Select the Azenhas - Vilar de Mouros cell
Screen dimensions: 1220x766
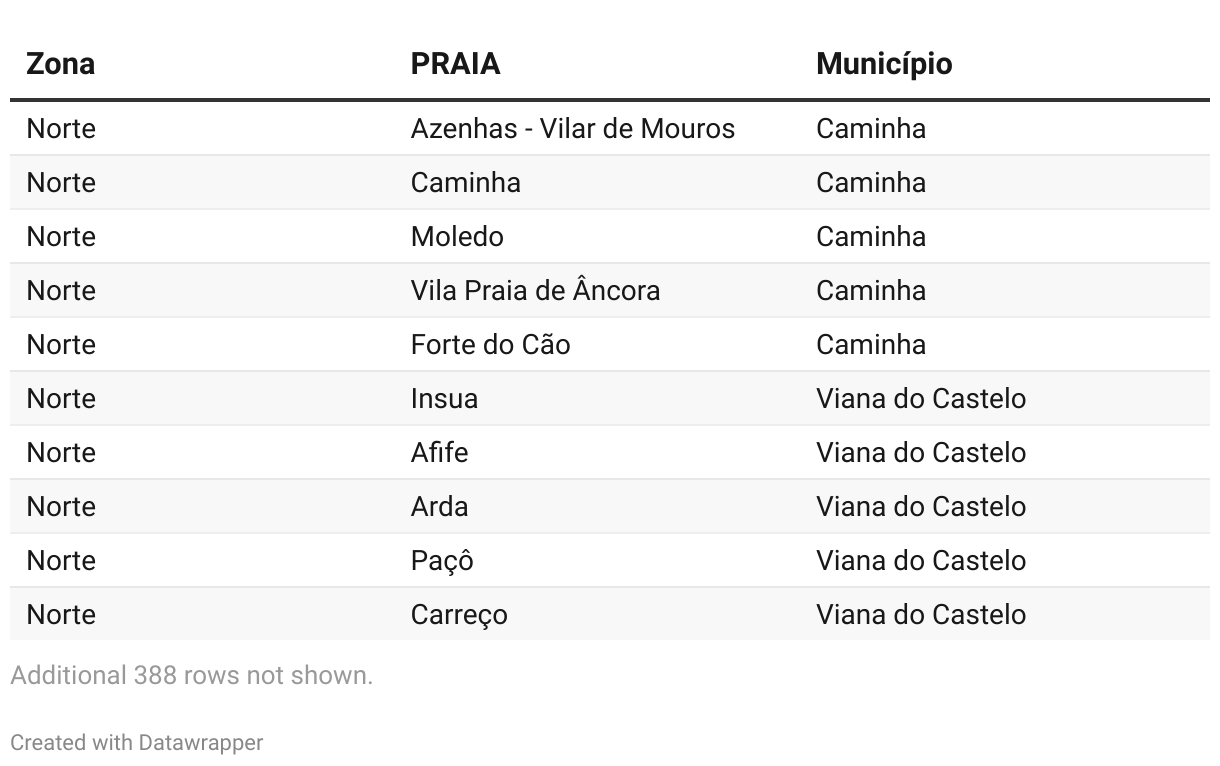[x=573, y=129]
